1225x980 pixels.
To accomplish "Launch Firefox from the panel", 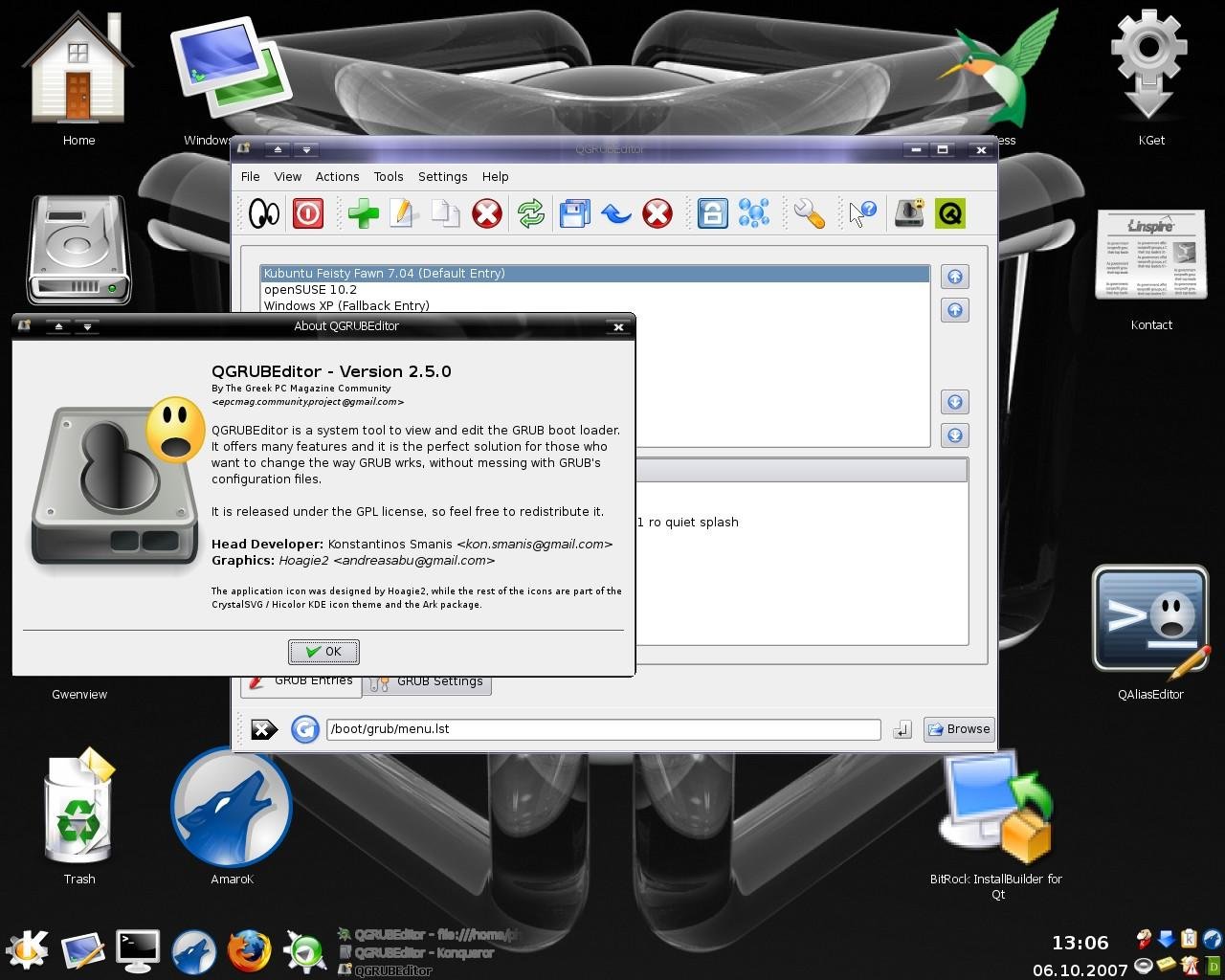I will click(249, 950).
